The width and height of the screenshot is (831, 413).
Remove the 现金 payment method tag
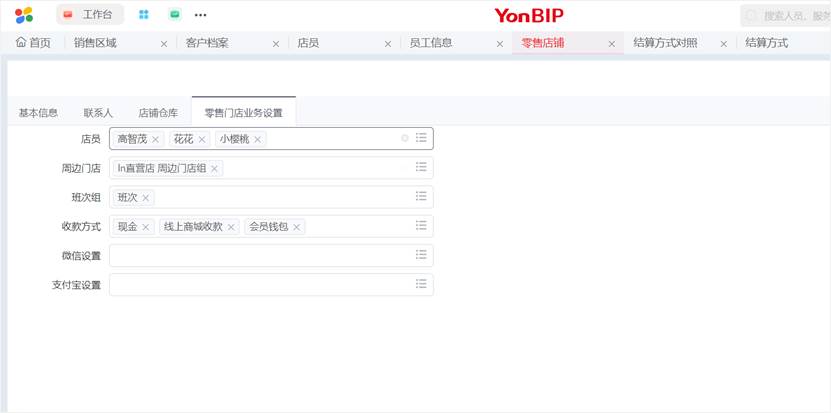point(146,228)
